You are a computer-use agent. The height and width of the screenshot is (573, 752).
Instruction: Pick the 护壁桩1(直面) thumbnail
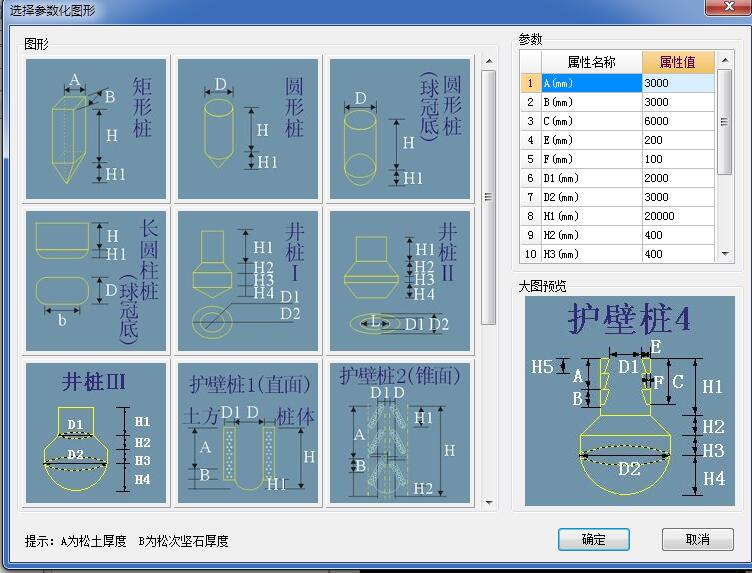coord(248,433)
